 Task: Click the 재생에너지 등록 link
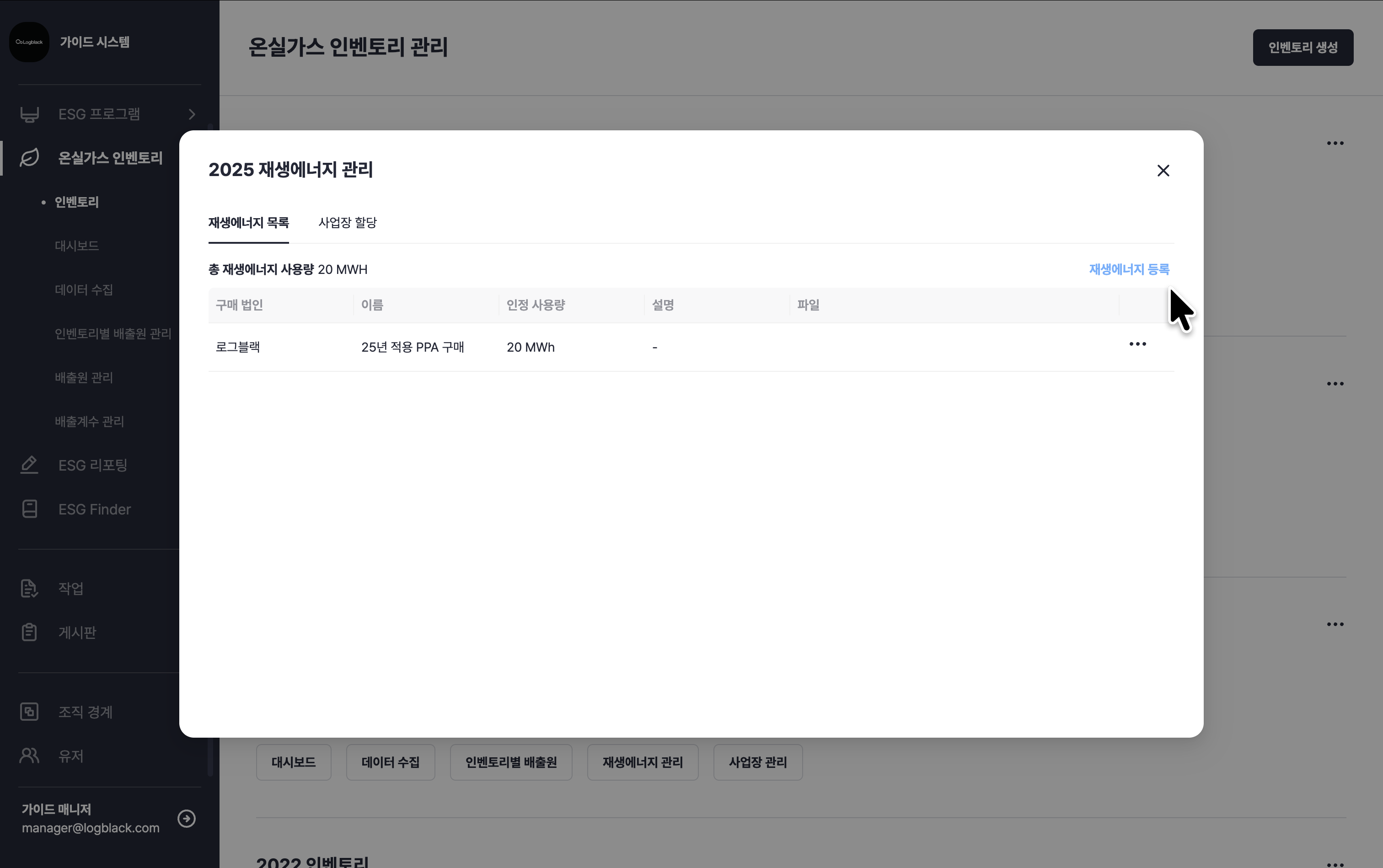1129,269
